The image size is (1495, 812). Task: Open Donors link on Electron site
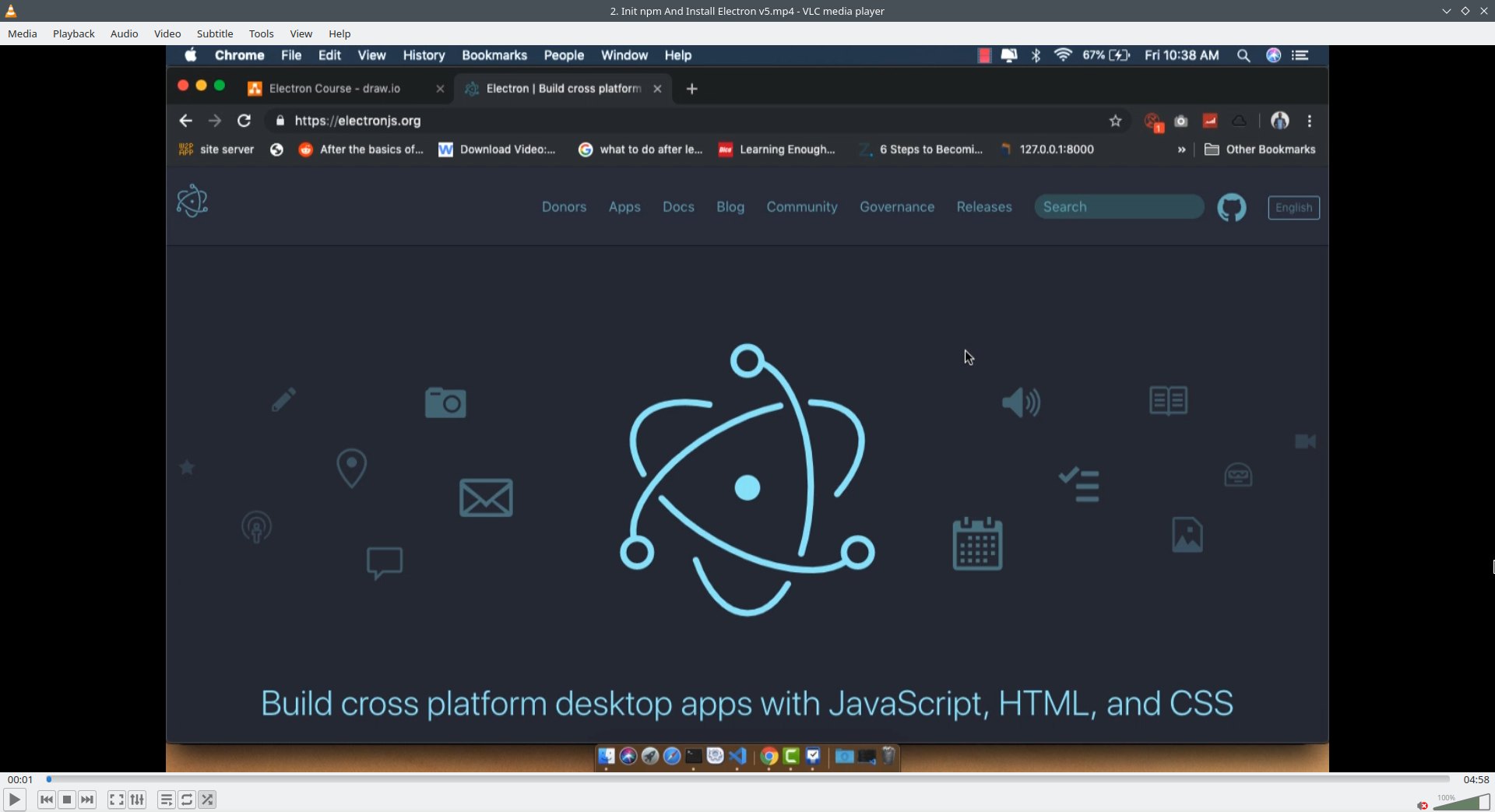coord(564,207)
